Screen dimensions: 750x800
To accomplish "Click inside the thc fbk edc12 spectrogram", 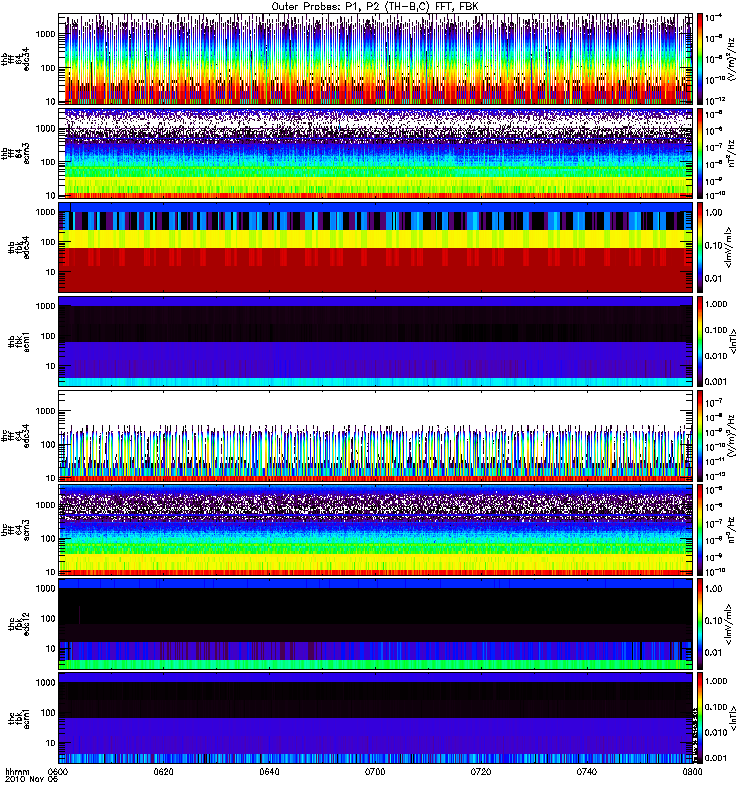I will 375,623.
